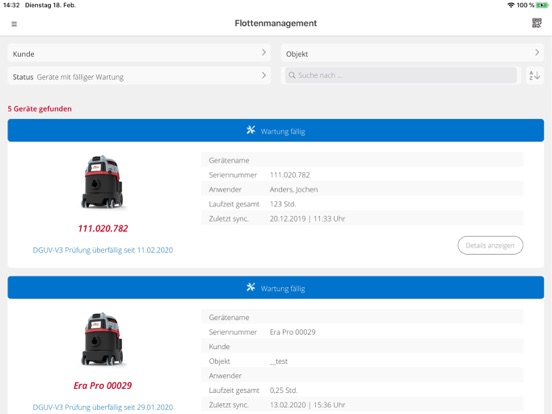Open the Status filter dropdown
The width and height of the screenshot is (552, 414).
139,76
